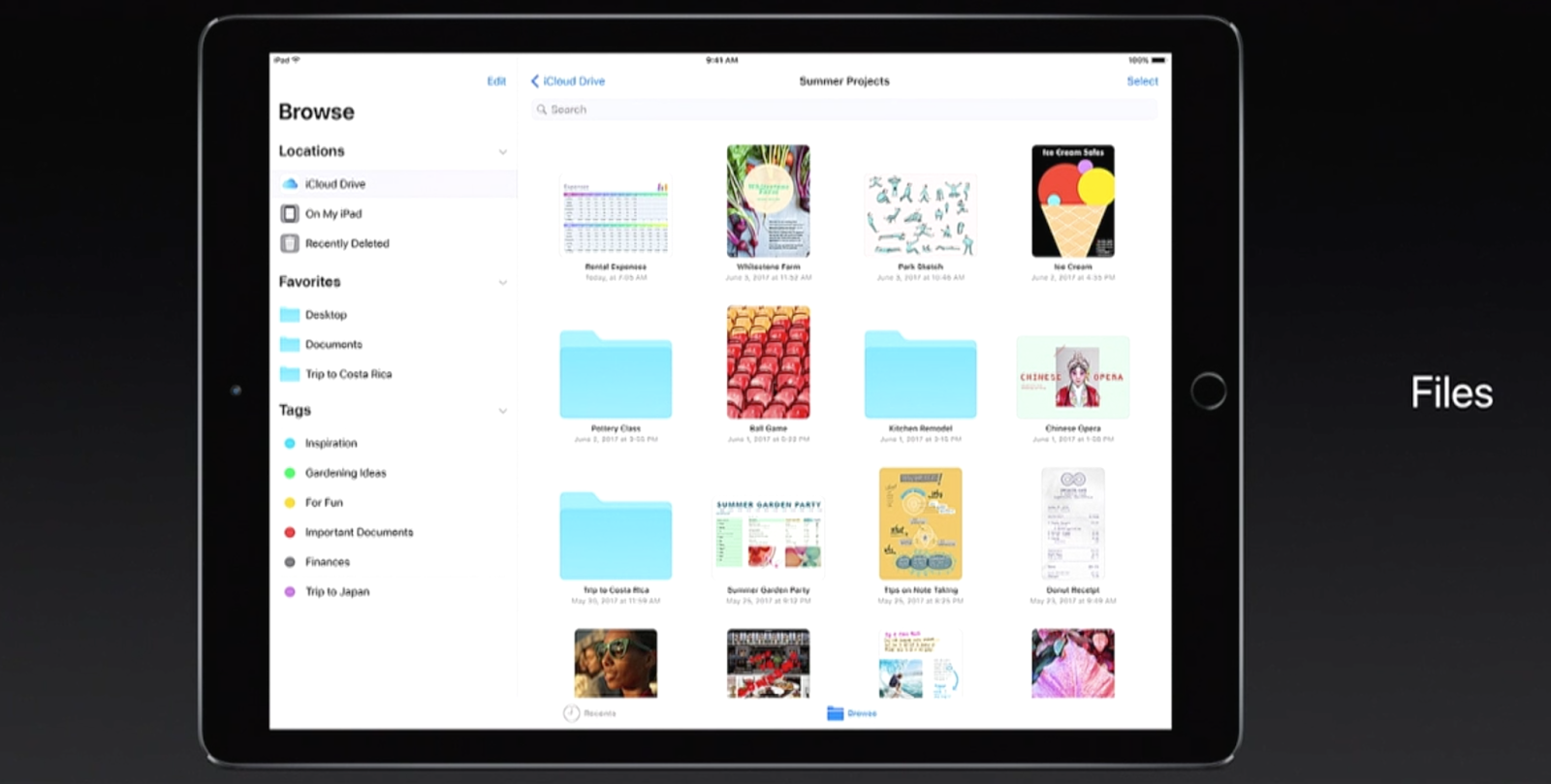Collapse the Tags section chevron
This screenshot has width=1551, height=784.
502,411
